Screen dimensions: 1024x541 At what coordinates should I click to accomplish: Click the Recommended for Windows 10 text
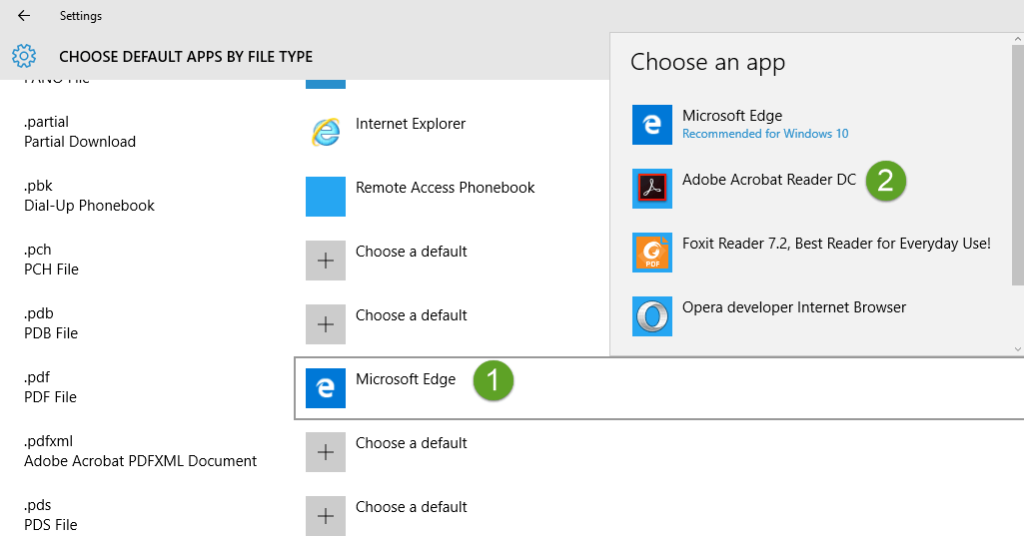tap(765, 134)
